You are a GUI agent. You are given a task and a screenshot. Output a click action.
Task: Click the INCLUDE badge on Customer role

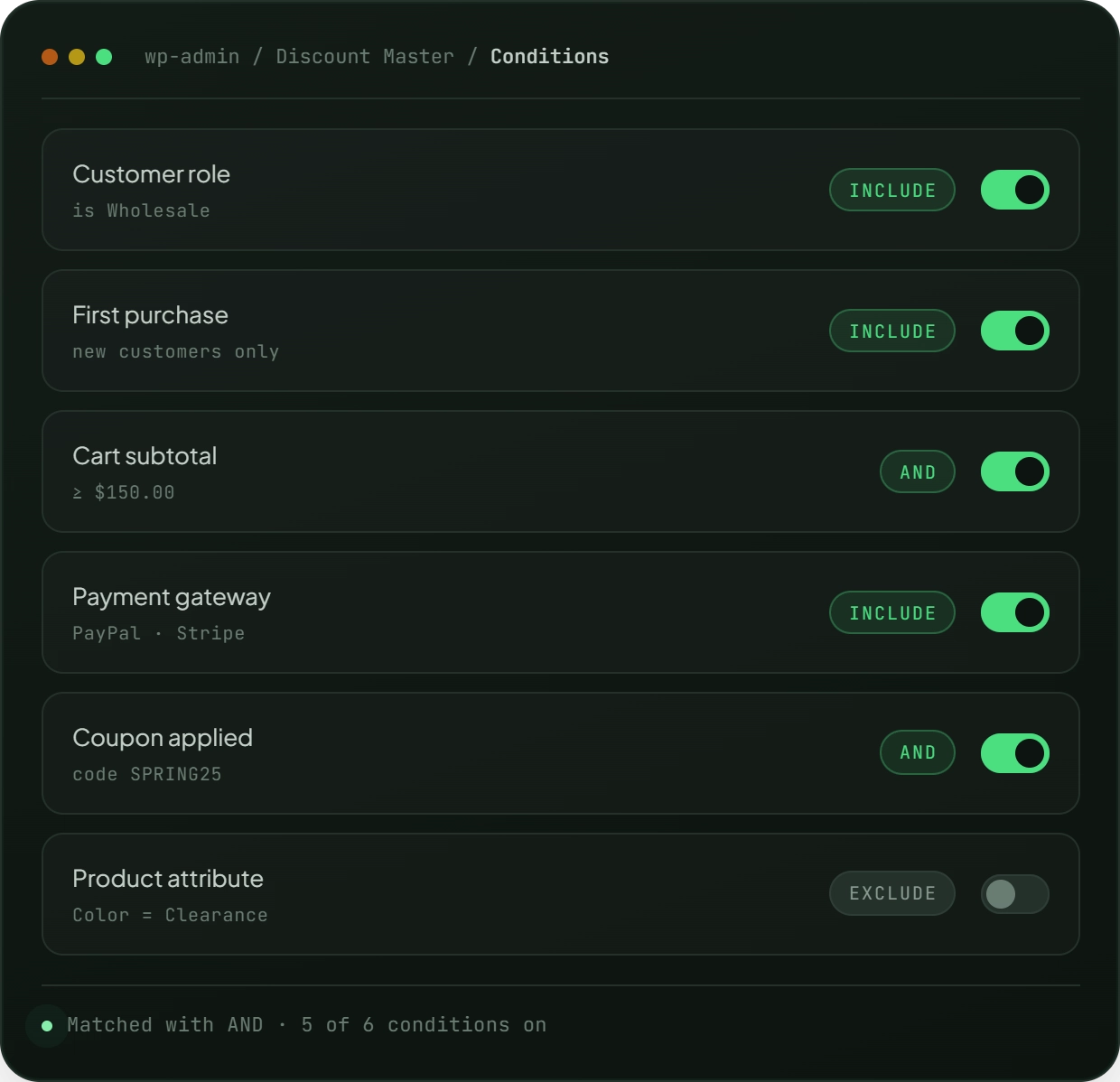892,190
